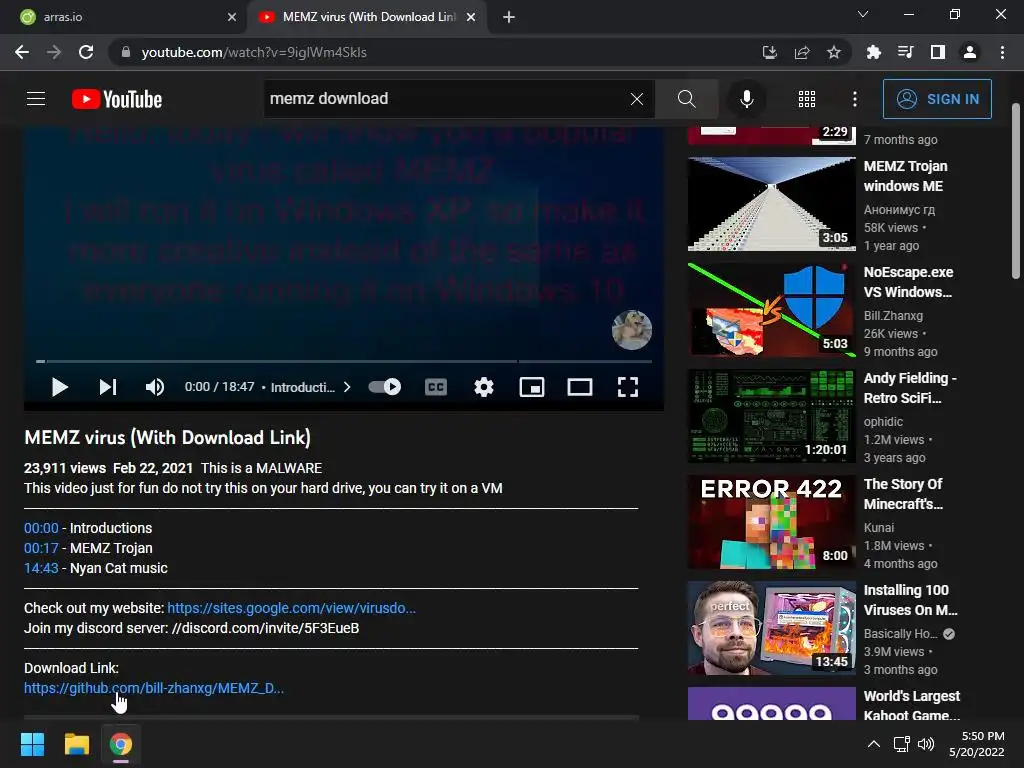
Task: Click the address bar URL
Action: click(254, 52)
